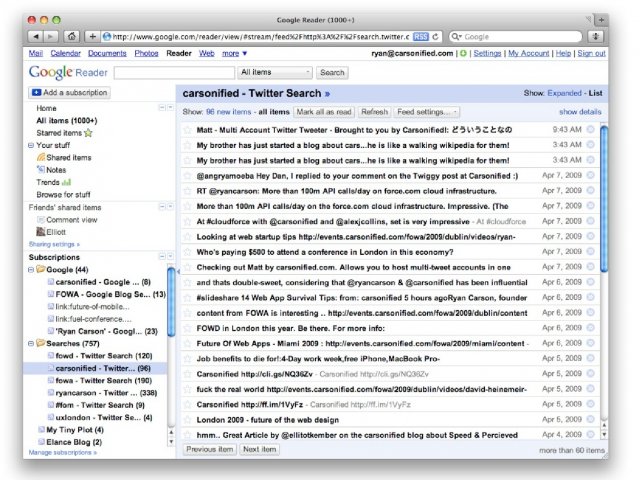Reload page with the refresh arrow icon

(436, 36)
